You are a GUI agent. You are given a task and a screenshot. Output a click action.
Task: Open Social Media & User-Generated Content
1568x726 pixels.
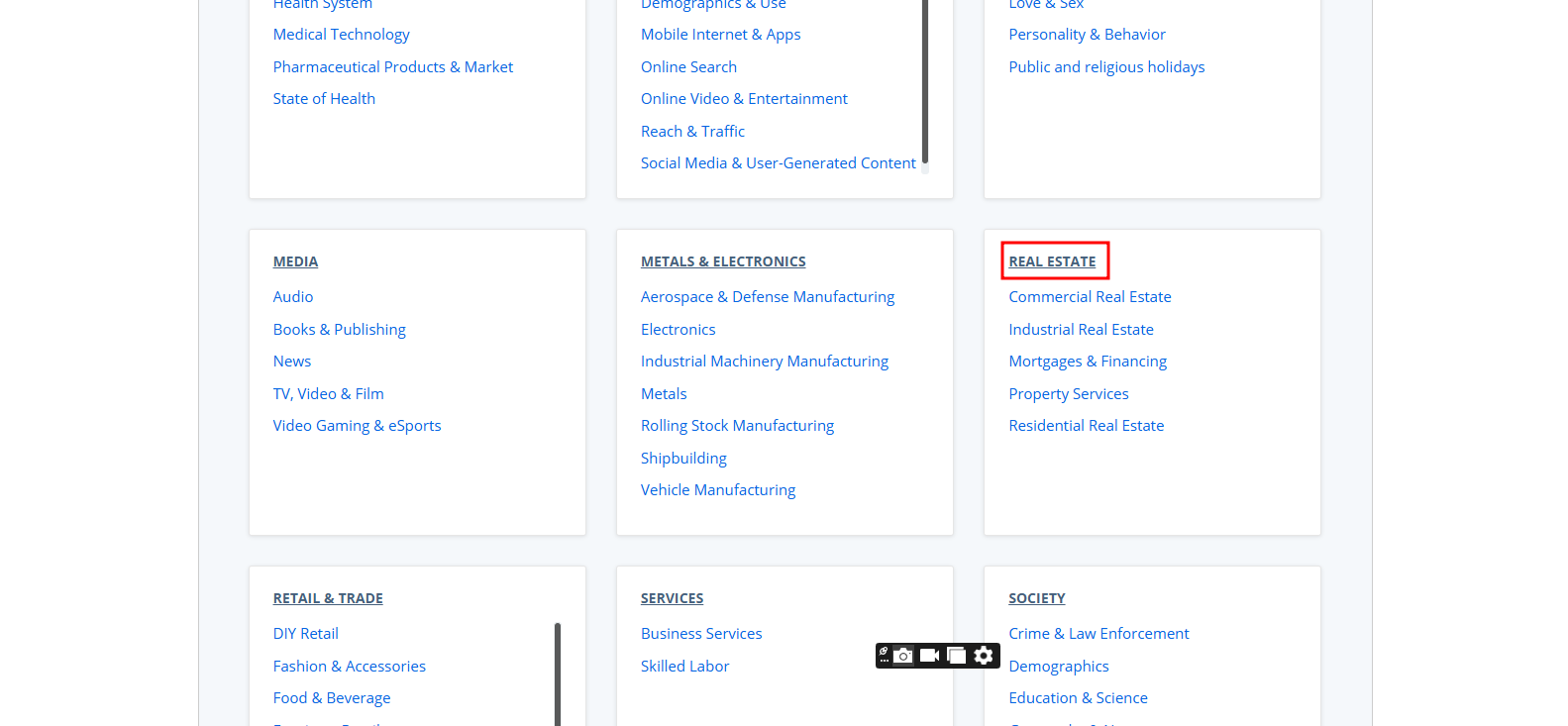(x=778, y=163)
